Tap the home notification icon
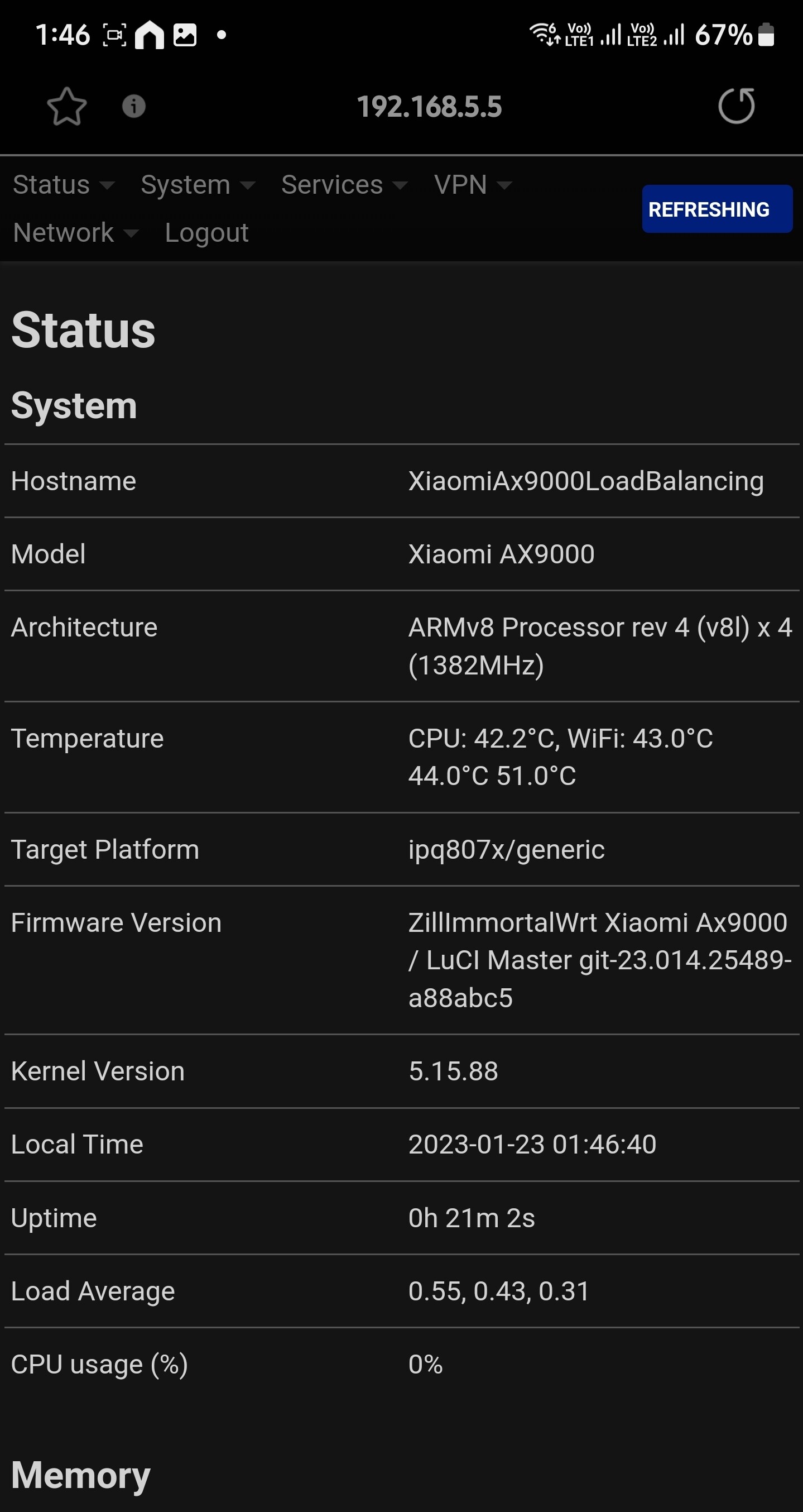This screenshot has height=1512, width=803. pos(150,35)
